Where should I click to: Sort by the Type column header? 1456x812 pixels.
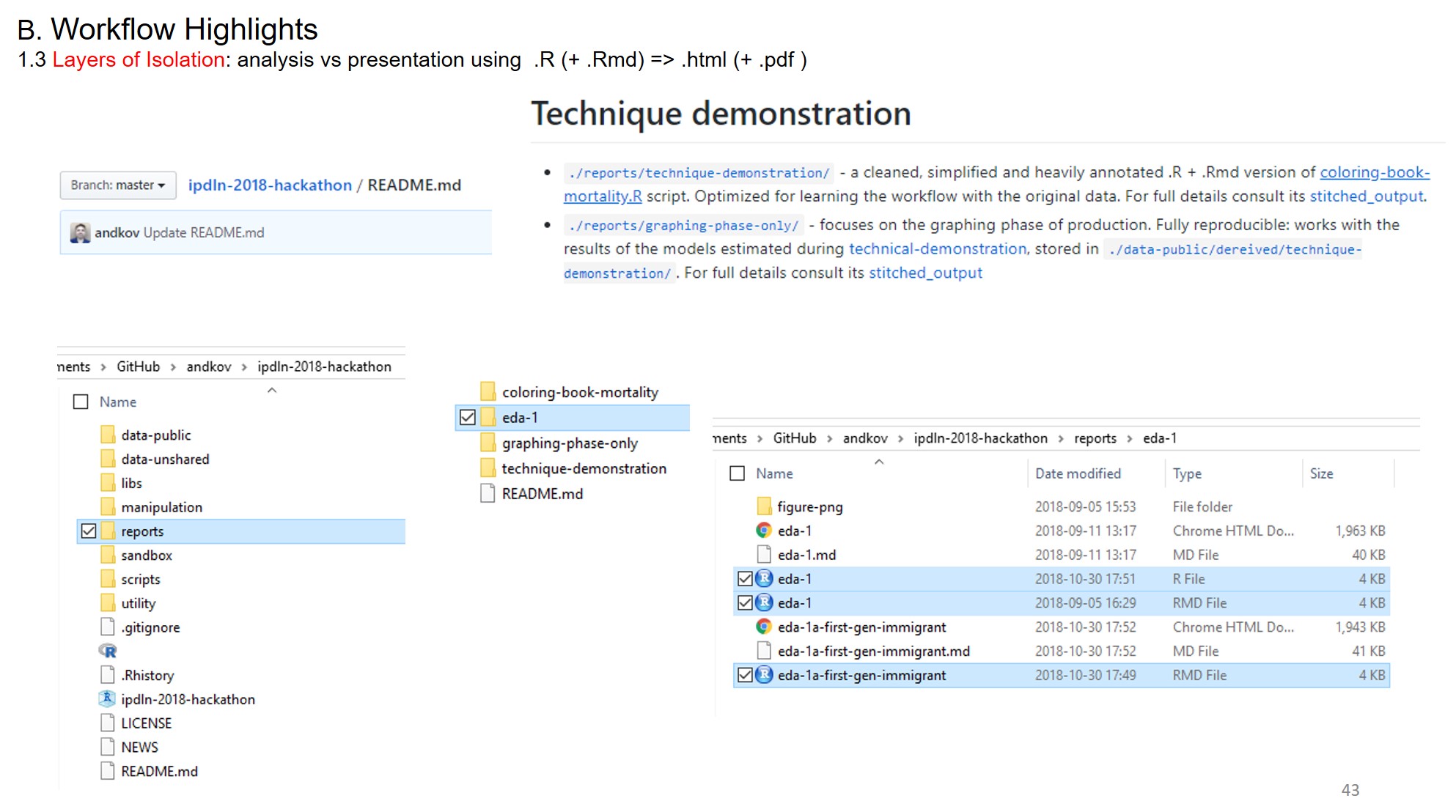click(1186, 473)
